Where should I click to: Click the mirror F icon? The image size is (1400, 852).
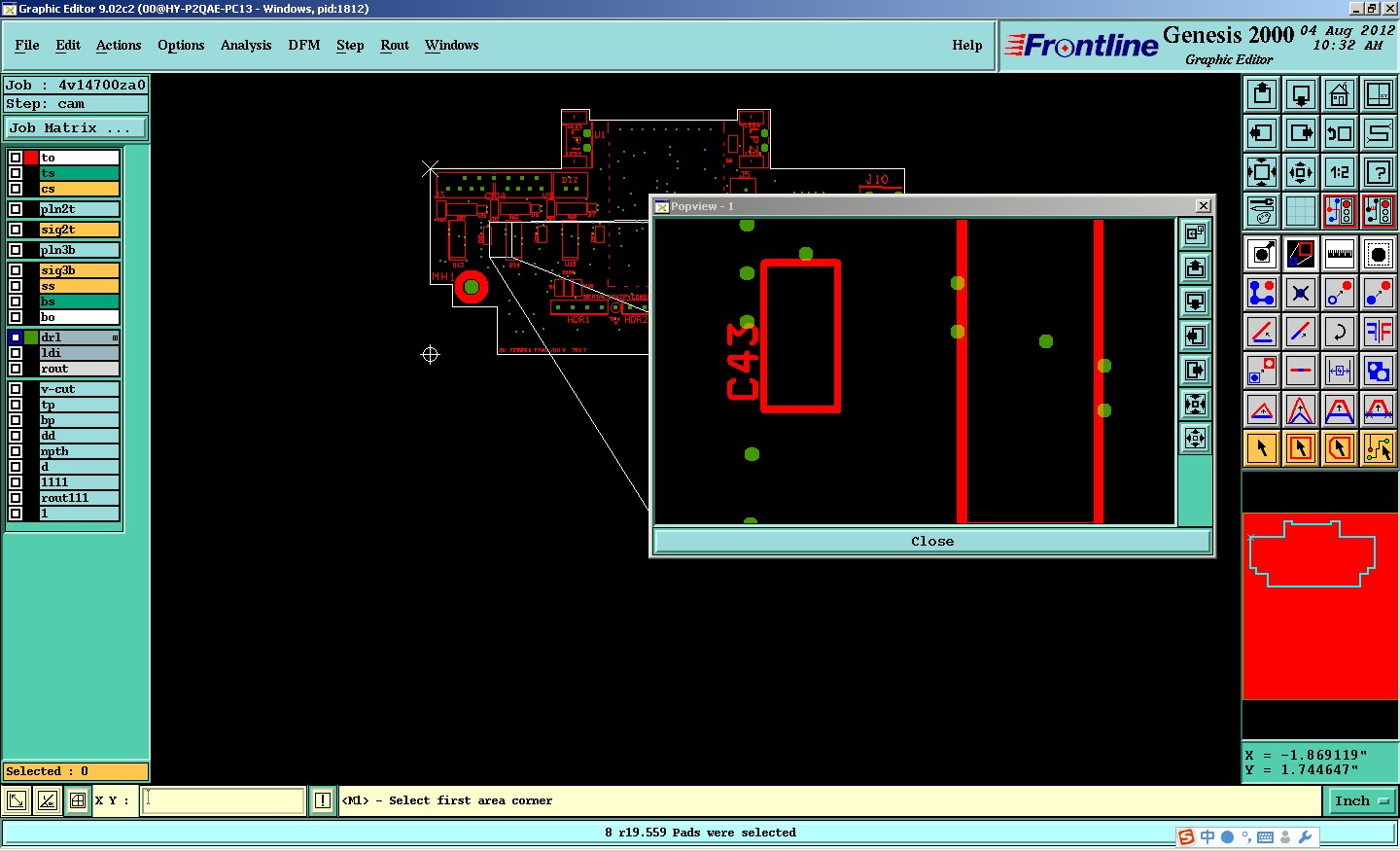1379,332
